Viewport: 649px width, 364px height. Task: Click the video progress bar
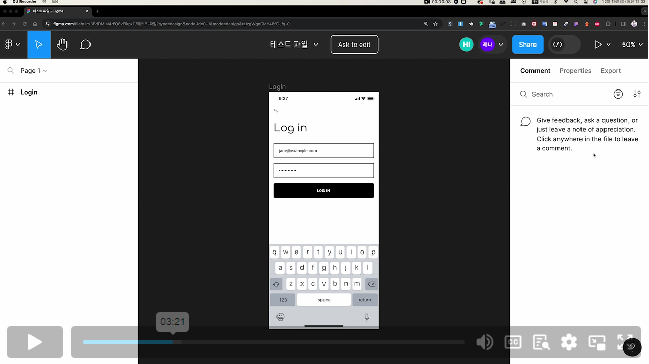click(274, 342)
